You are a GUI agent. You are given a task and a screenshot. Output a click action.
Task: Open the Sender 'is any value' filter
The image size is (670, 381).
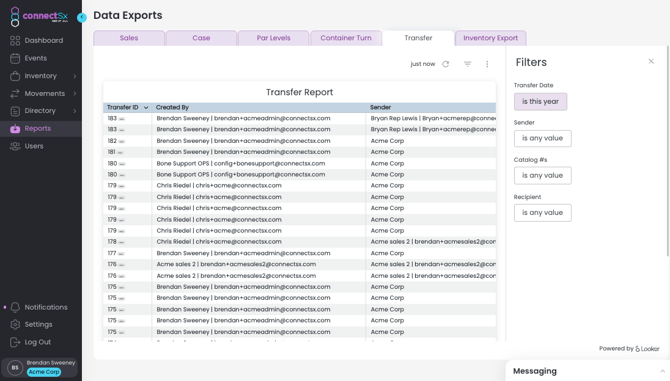tap(543, 138)
